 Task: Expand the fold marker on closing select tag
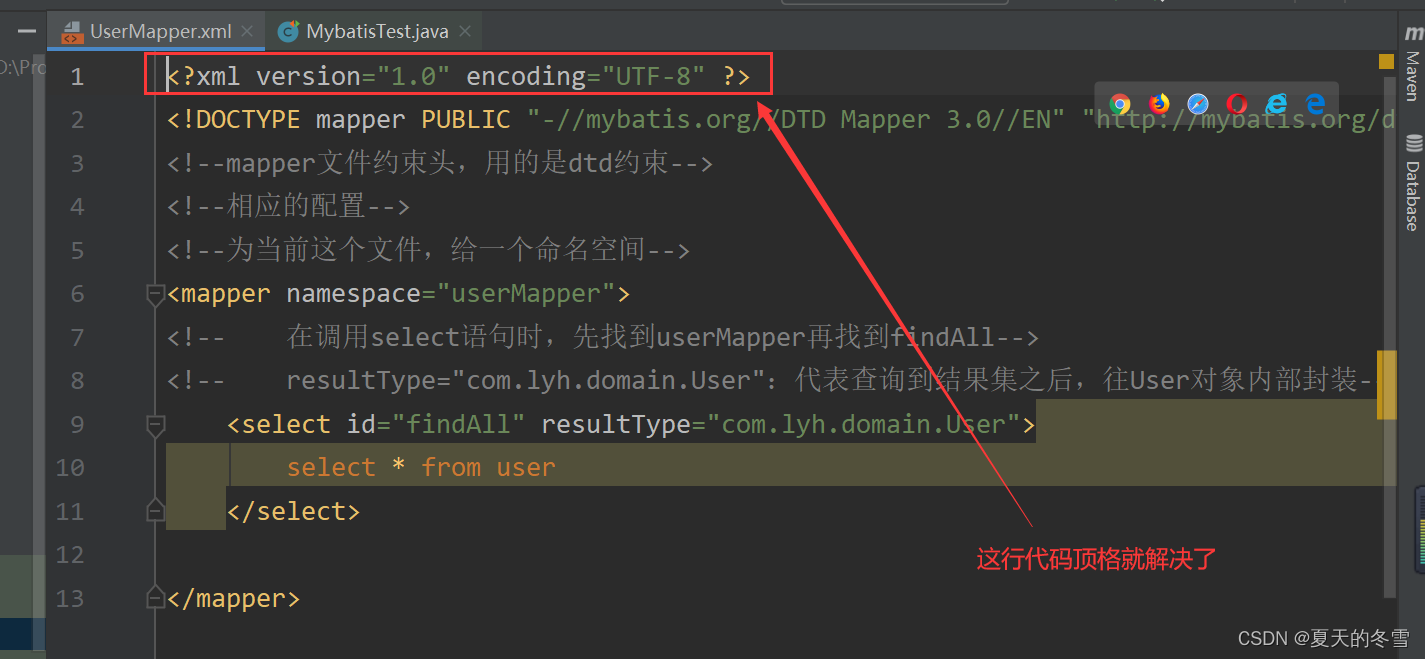(x=155, y=511)
